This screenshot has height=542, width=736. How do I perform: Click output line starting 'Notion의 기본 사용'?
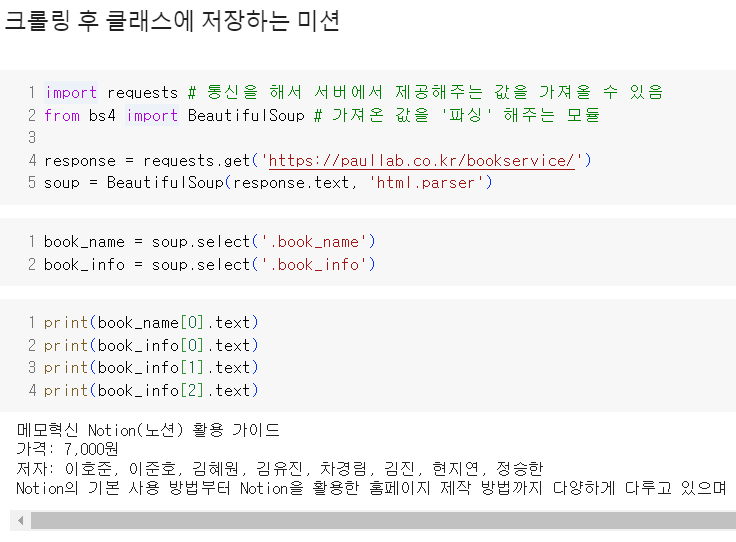pyautogui.click(x=371, y=488)
